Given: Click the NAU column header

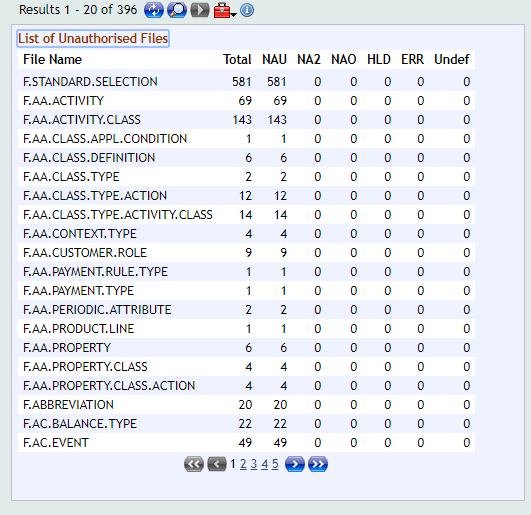Looking at the screenshot, I should (274, 60).
